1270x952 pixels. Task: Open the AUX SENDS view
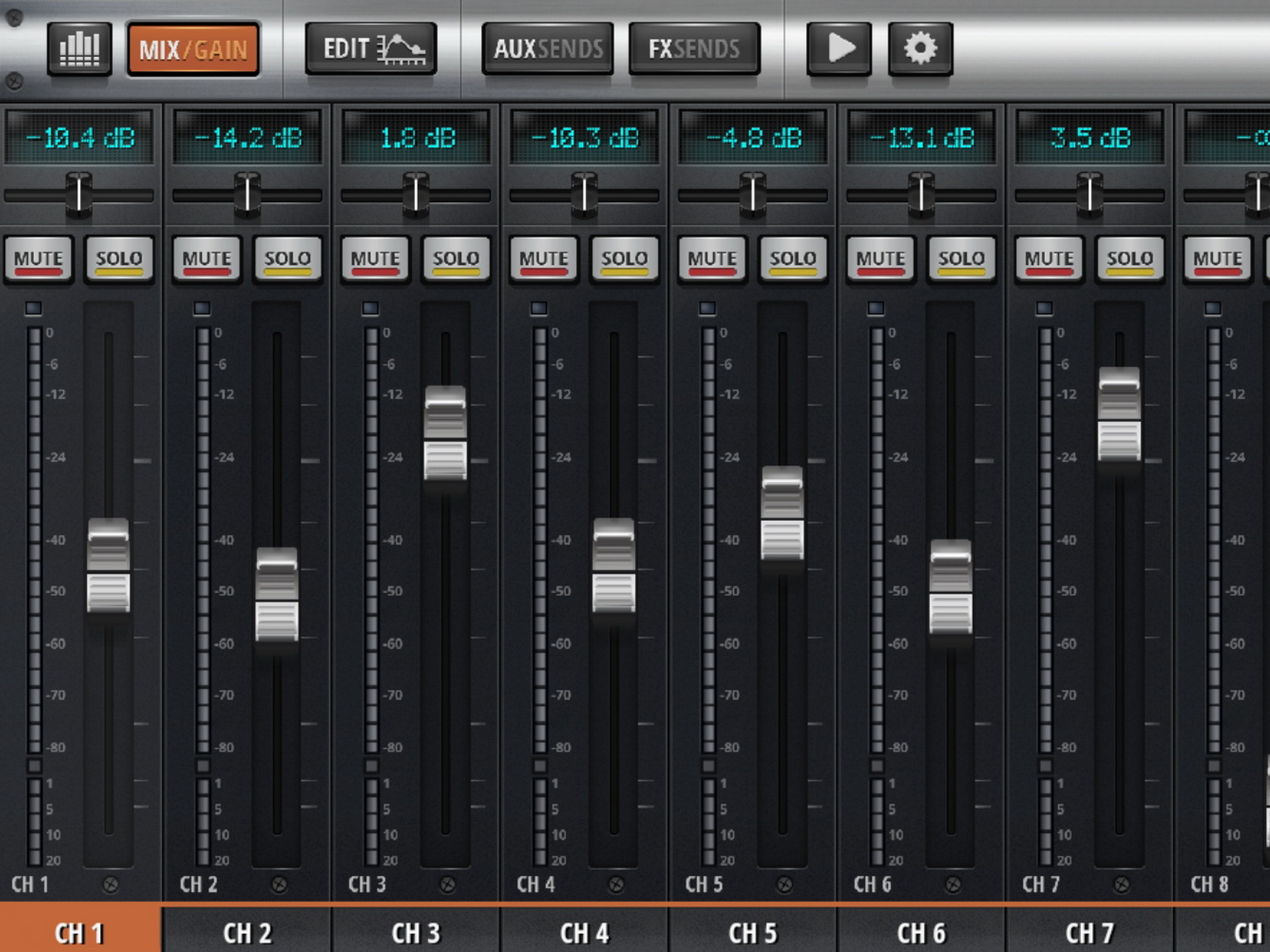pos(548,49)
